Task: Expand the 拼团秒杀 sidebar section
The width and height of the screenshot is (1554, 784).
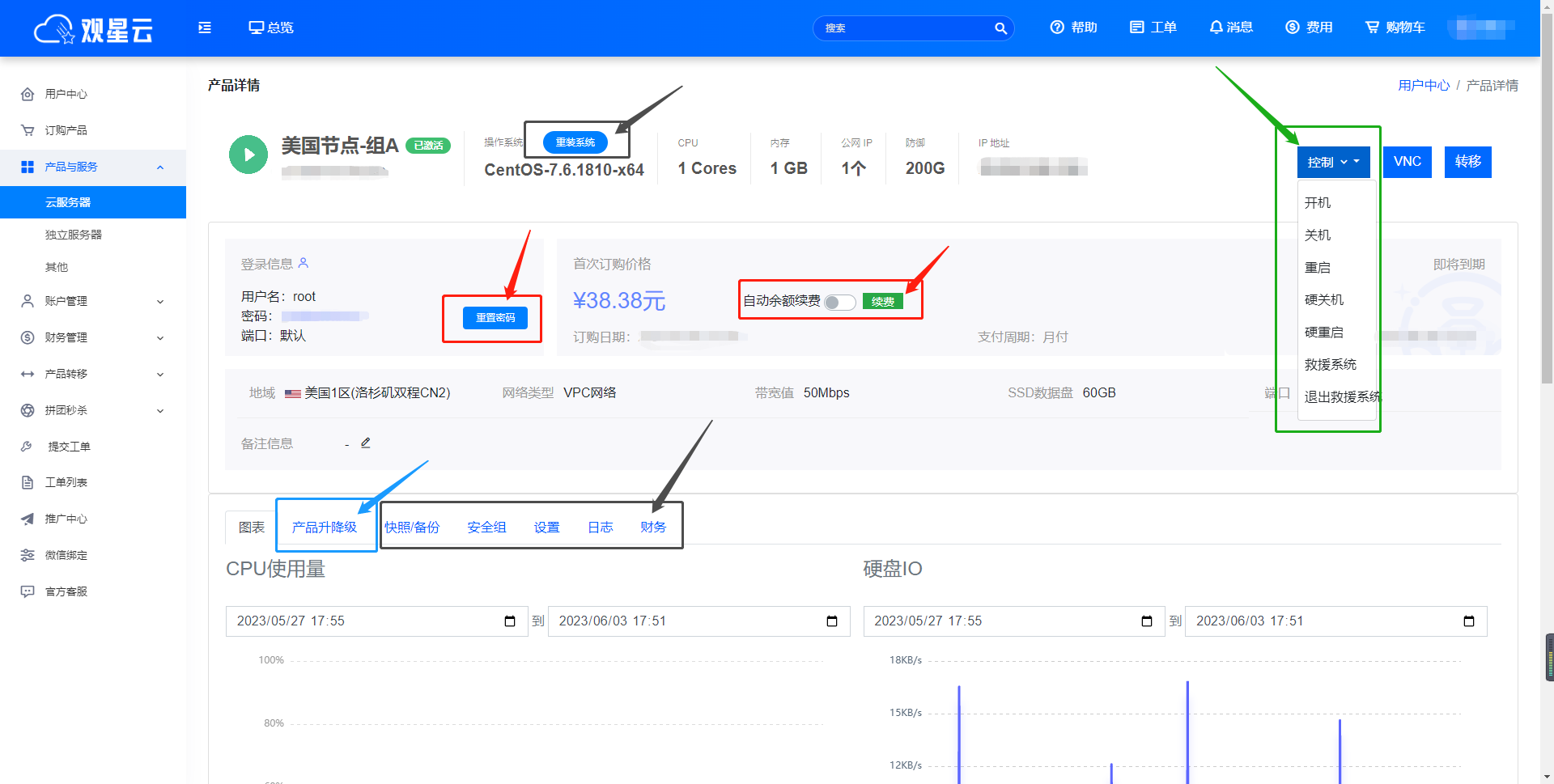Action: point(160,410)
